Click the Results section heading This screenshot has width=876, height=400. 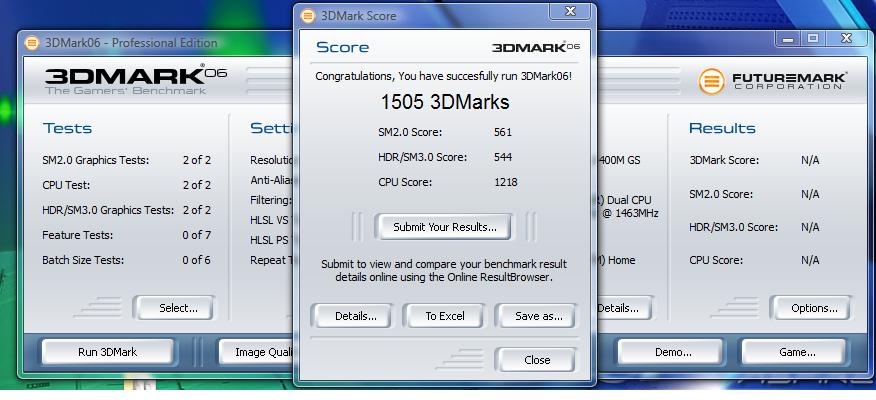(722, 128)
